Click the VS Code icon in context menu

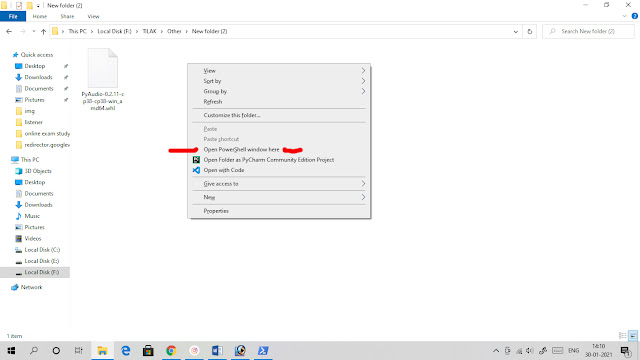click(x=196, y=170)
